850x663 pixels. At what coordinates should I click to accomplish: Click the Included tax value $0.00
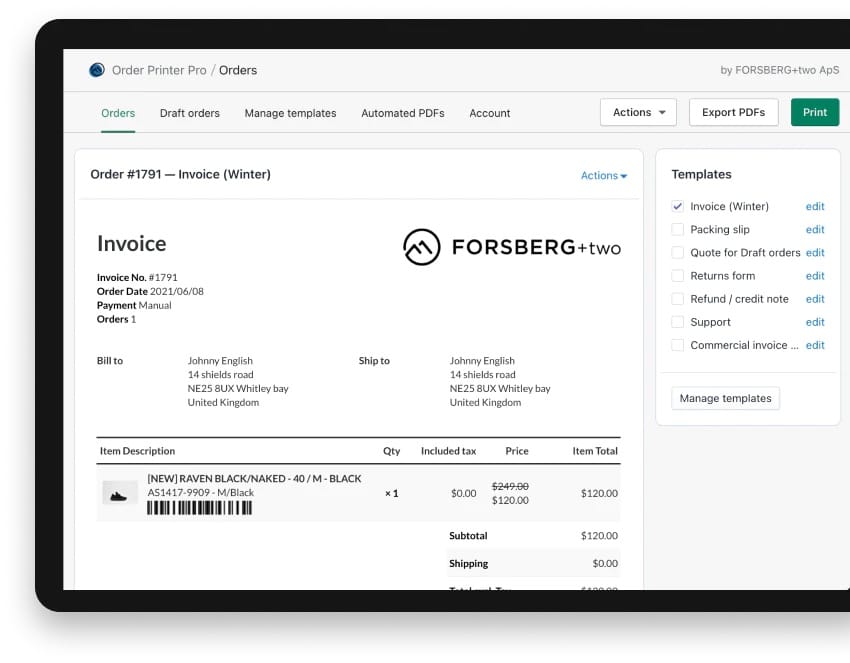click(463, 493)
